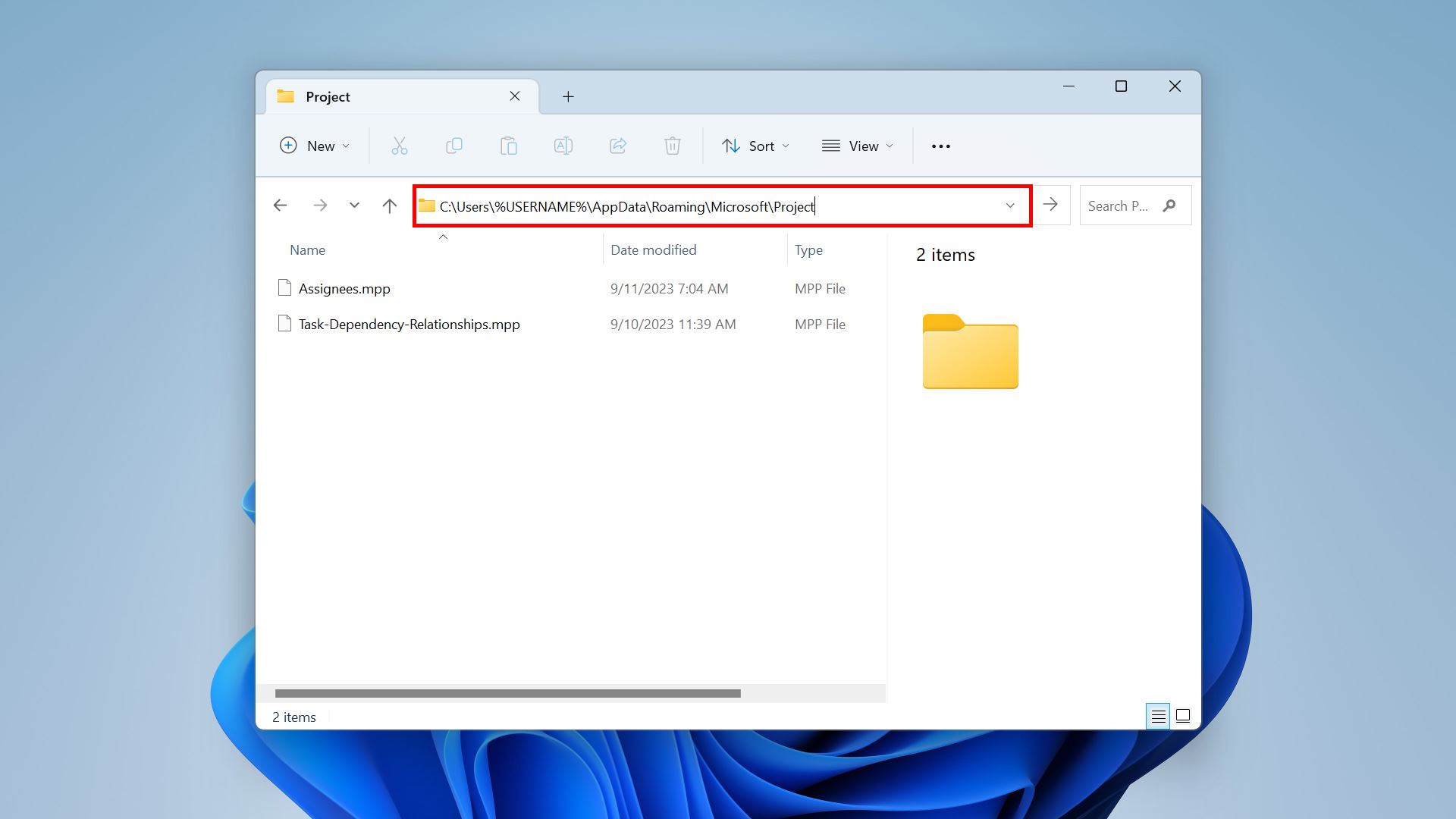The height and width of the screenshot is (819, 1456).
Task: Click the New item creation button
Action: point(313,145)
